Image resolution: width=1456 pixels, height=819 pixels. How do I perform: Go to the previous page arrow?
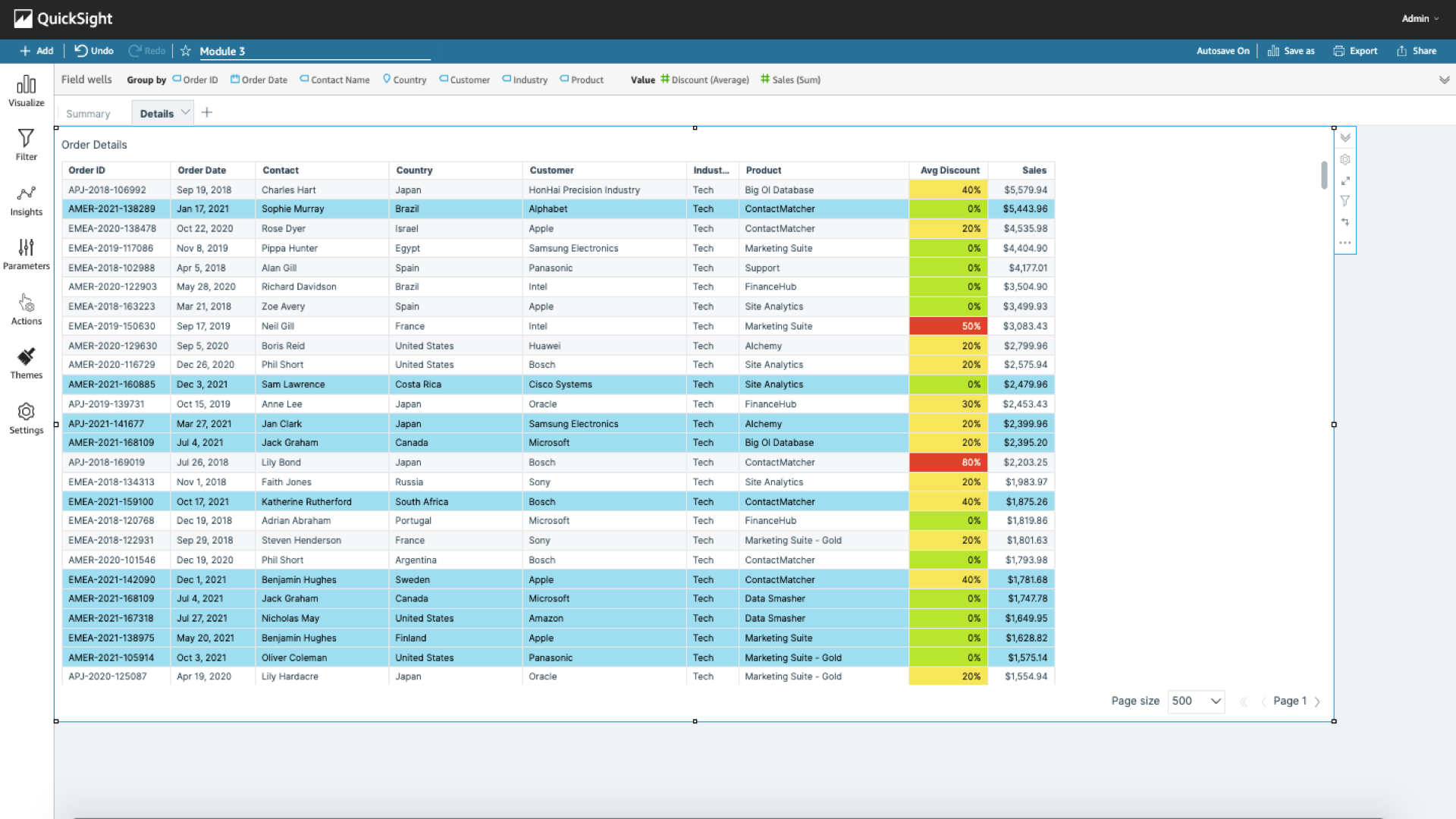1263,701
